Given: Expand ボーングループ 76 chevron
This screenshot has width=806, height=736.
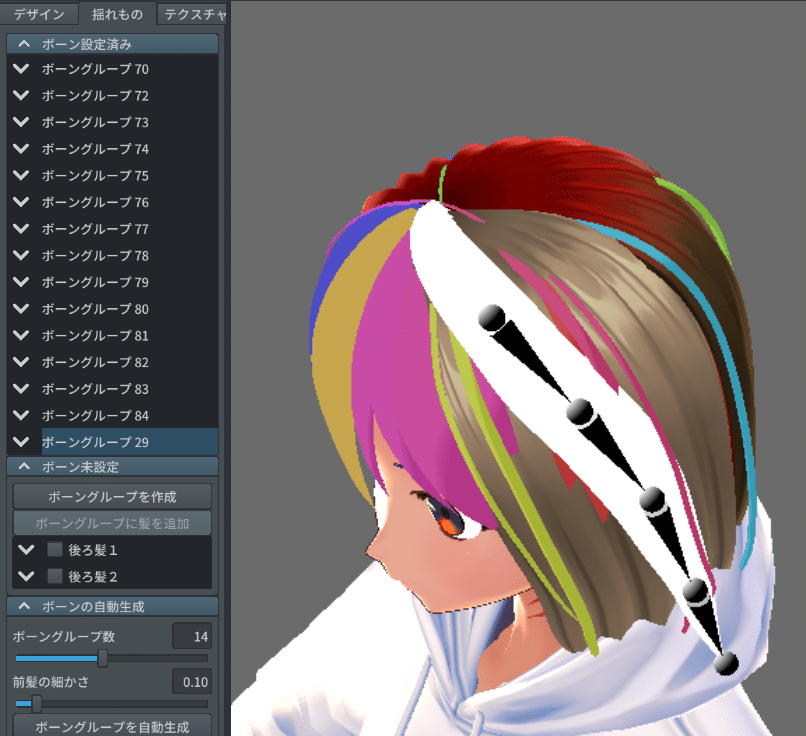Looking at the screenshot, I should pos(21,202).
